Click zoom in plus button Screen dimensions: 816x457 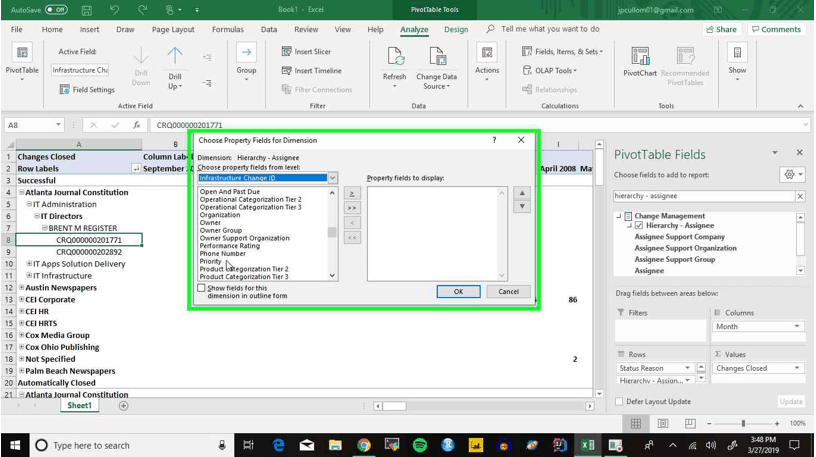pos(776,424)
